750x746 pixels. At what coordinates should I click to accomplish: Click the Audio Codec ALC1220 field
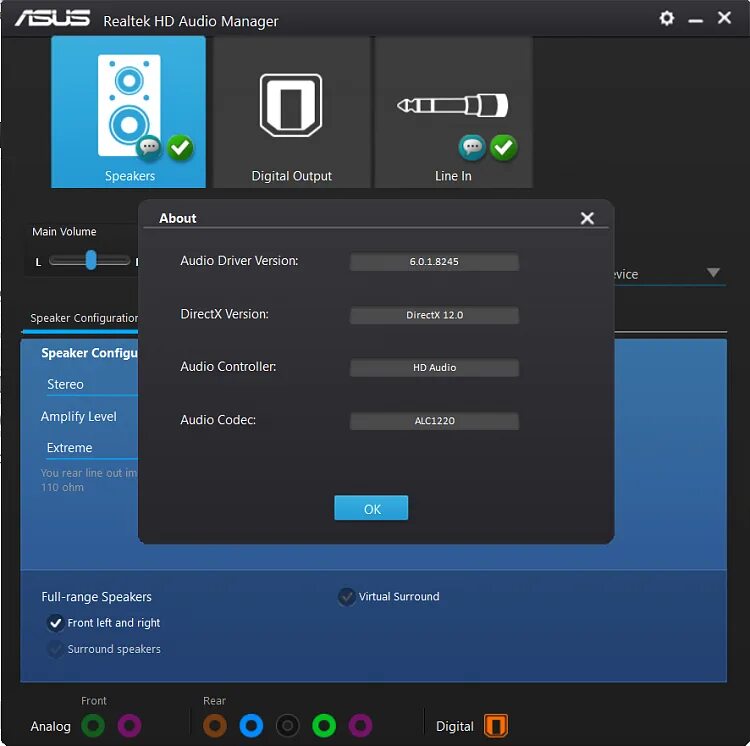tap(434, 421)
